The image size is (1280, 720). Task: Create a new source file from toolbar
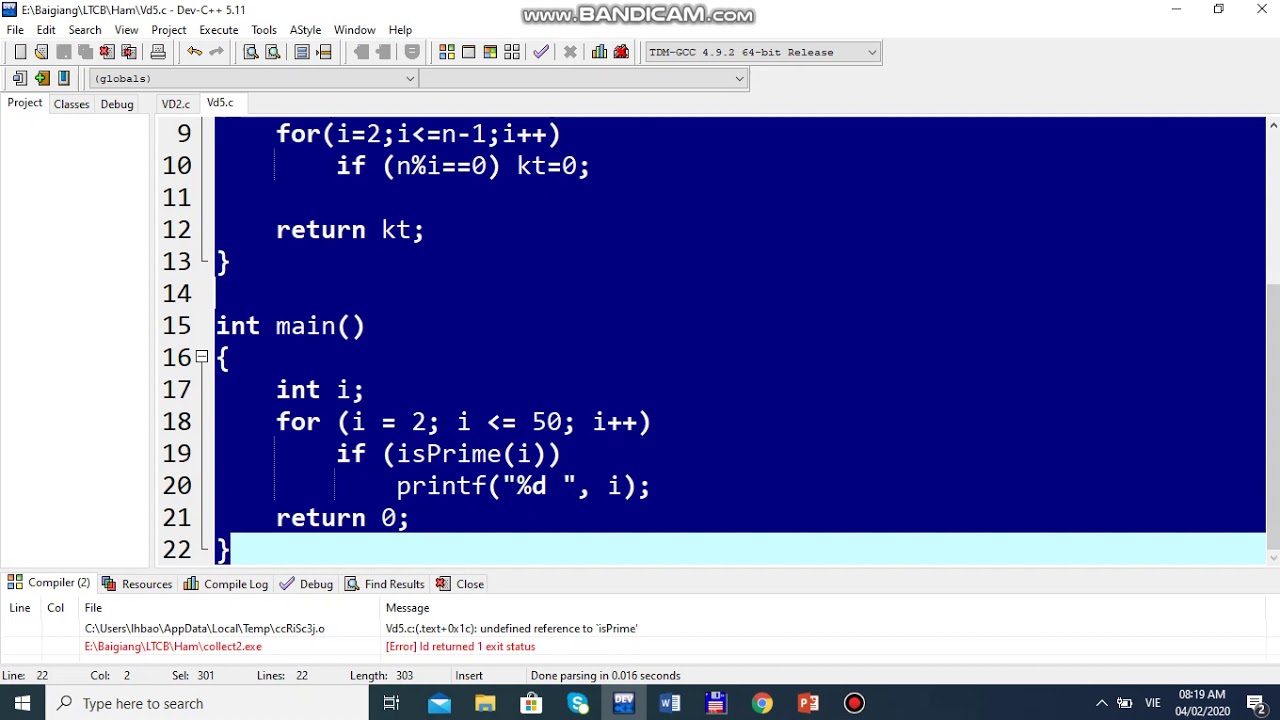tap(20, 52)
